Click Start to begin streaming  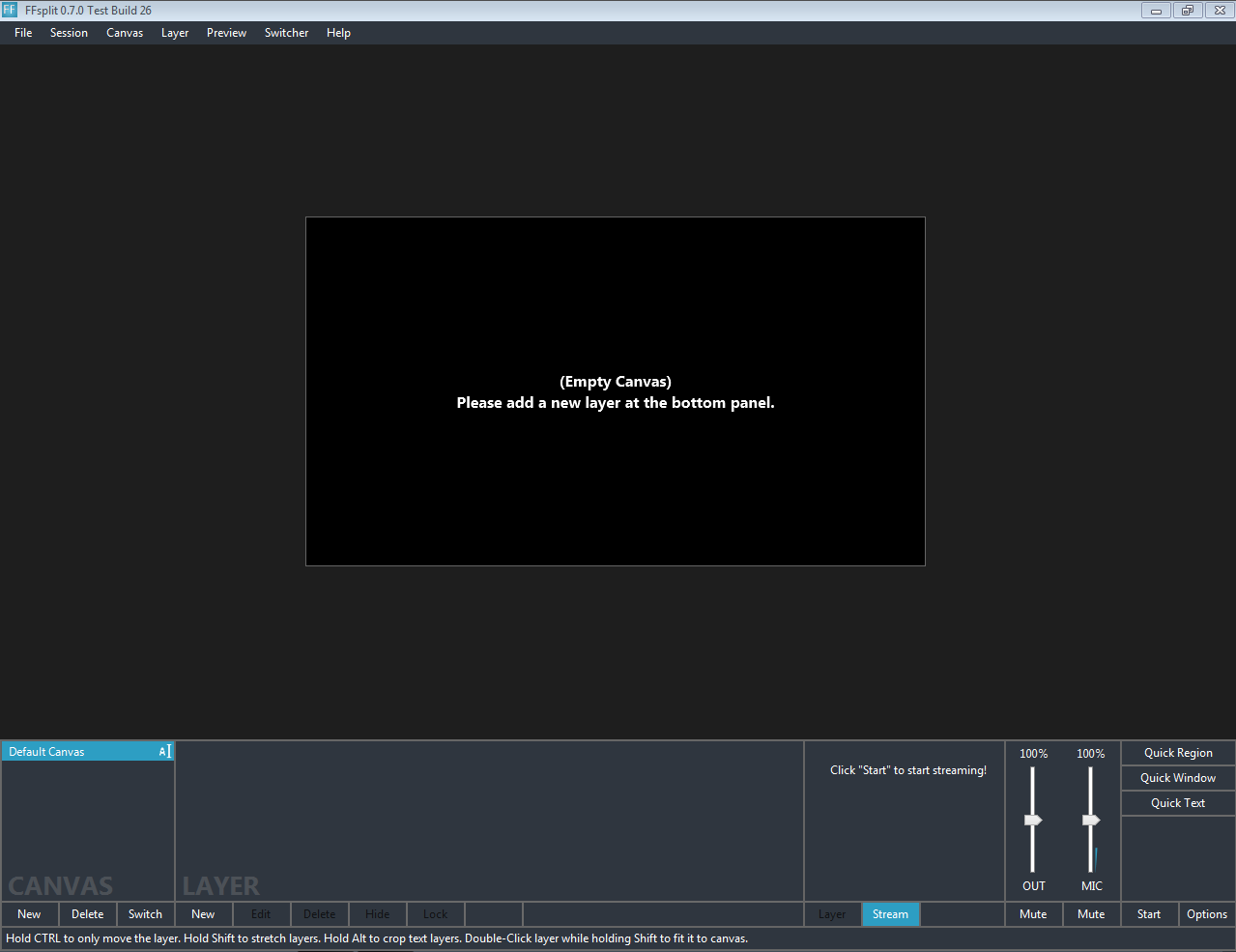[1149, 914]
